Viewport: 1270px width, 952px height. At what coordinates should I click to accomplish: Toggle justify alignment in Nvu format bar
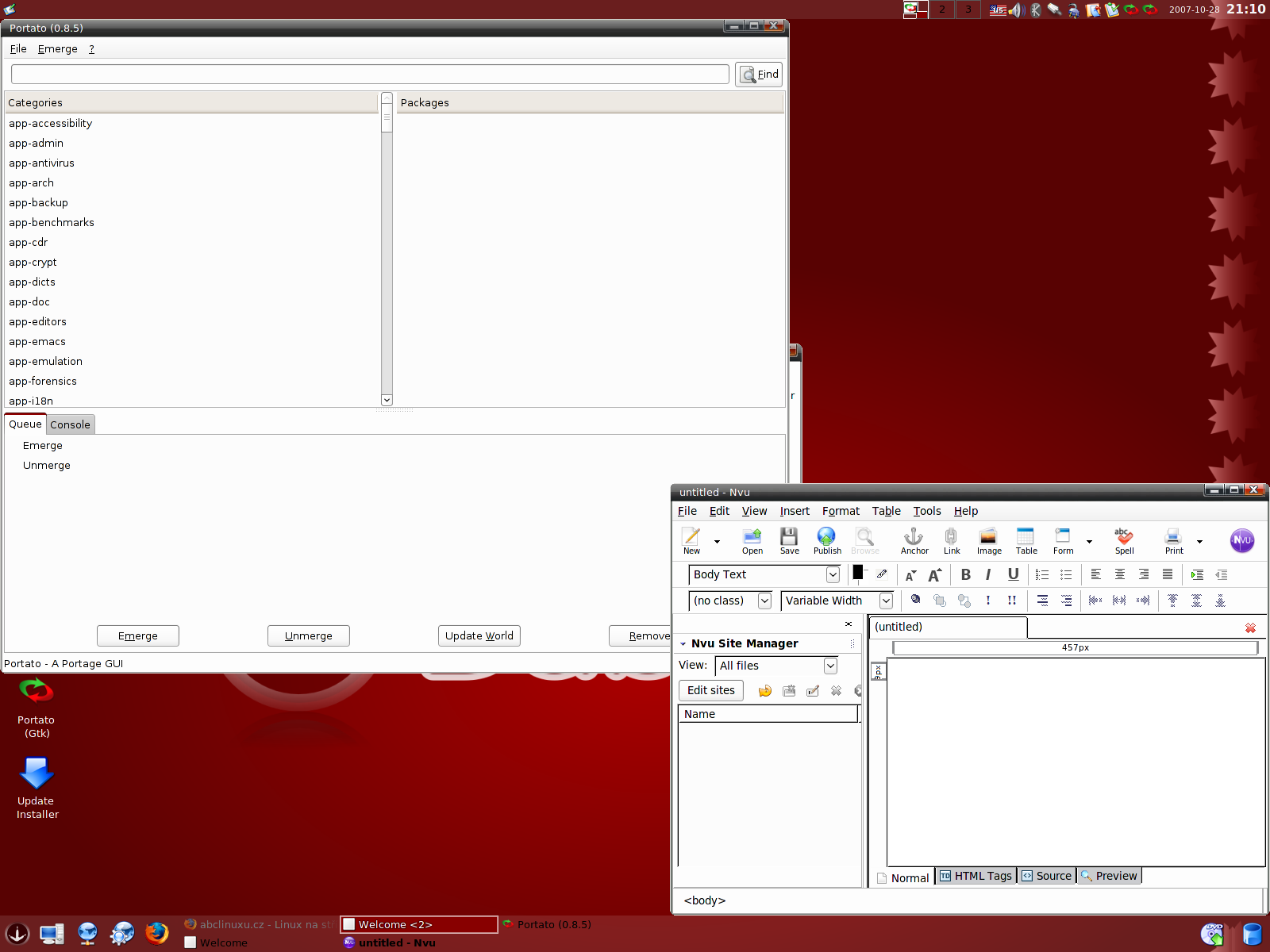click(1168, 575)
